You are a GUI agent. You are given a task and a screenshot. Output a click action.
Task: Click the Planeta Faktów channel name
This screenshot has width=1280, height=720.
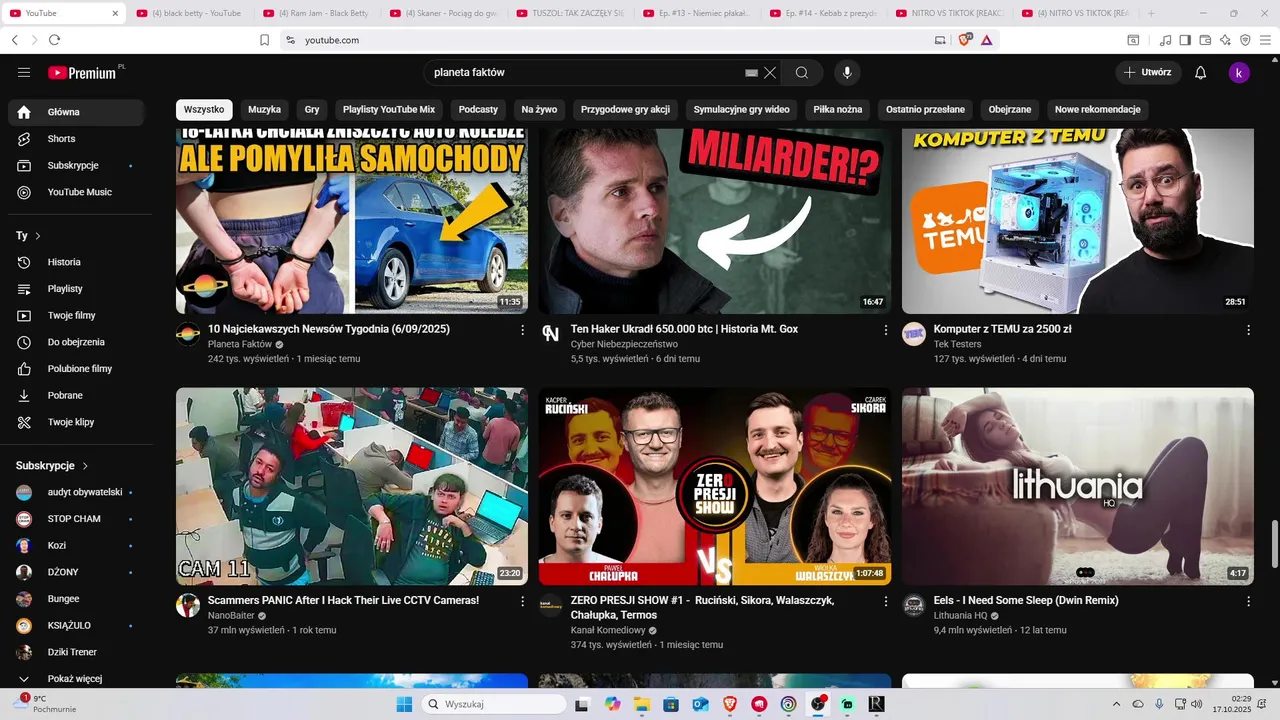coord(240,344)
